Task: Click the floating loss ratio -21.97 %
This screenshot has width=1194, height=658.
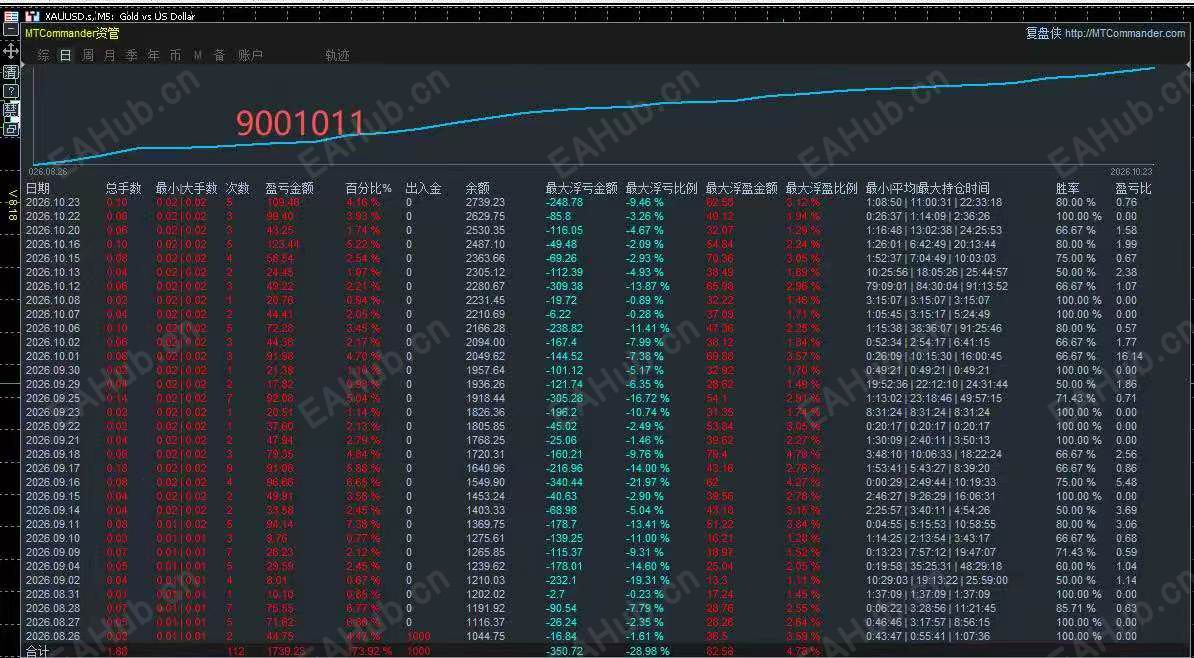Action: tap(647, 482)
